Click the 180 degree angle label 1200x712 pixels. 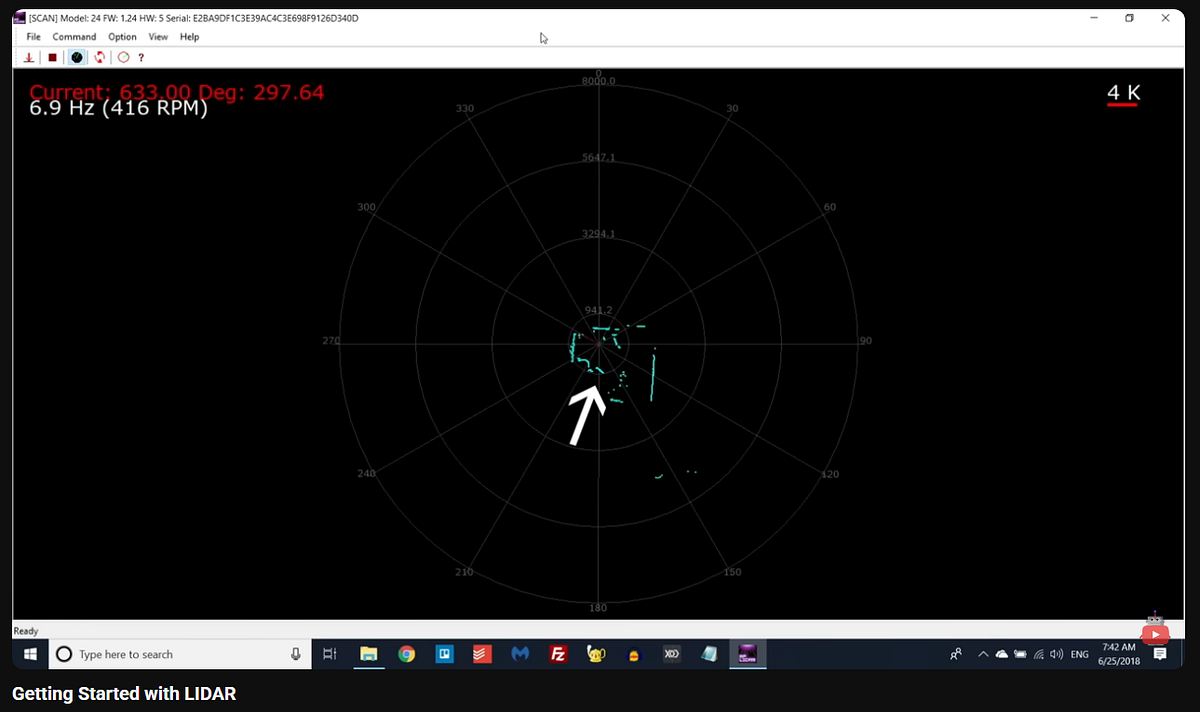pos(598,608)
